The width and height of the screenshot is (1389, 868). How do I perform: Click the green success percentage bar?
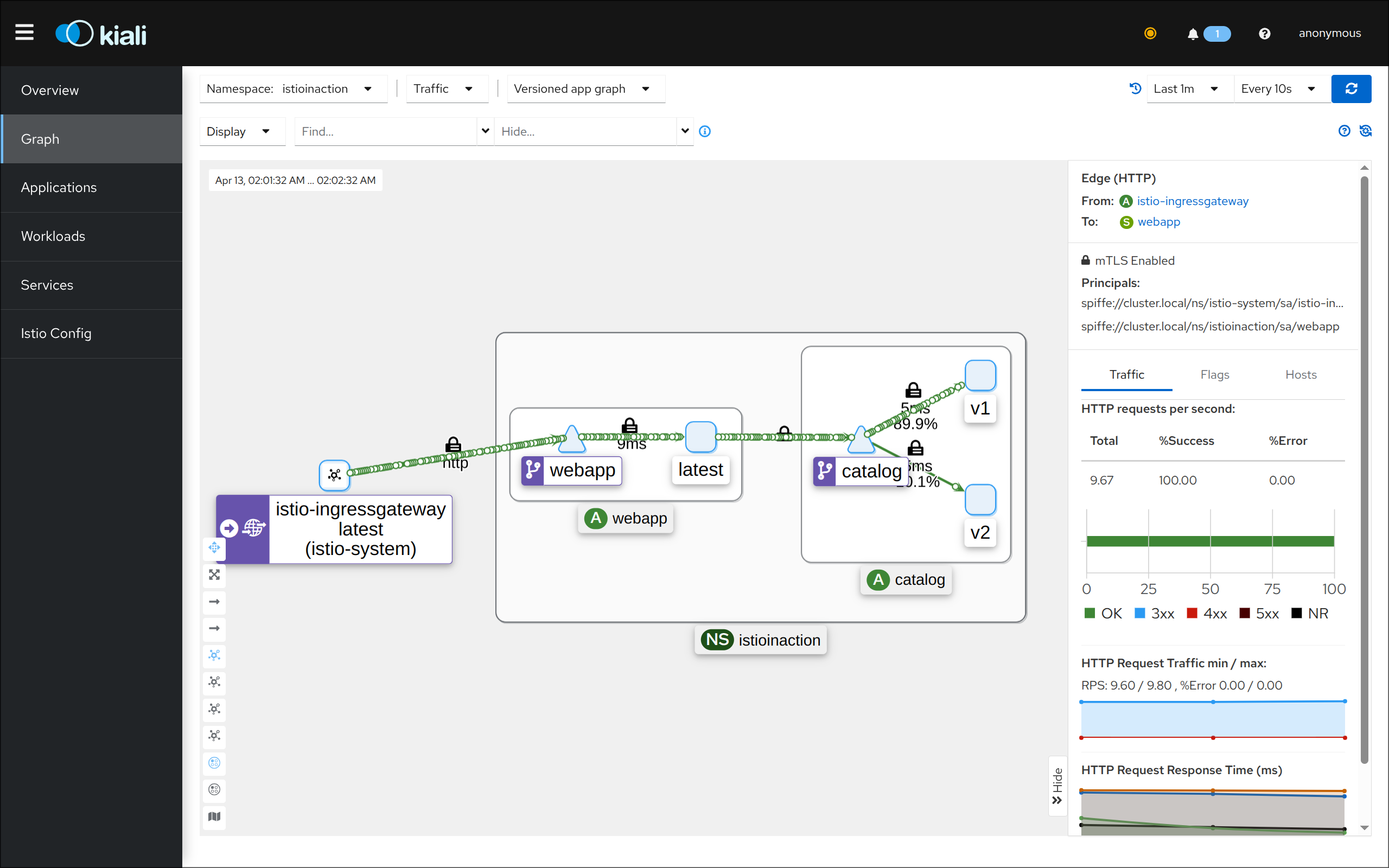[1210, 541]
